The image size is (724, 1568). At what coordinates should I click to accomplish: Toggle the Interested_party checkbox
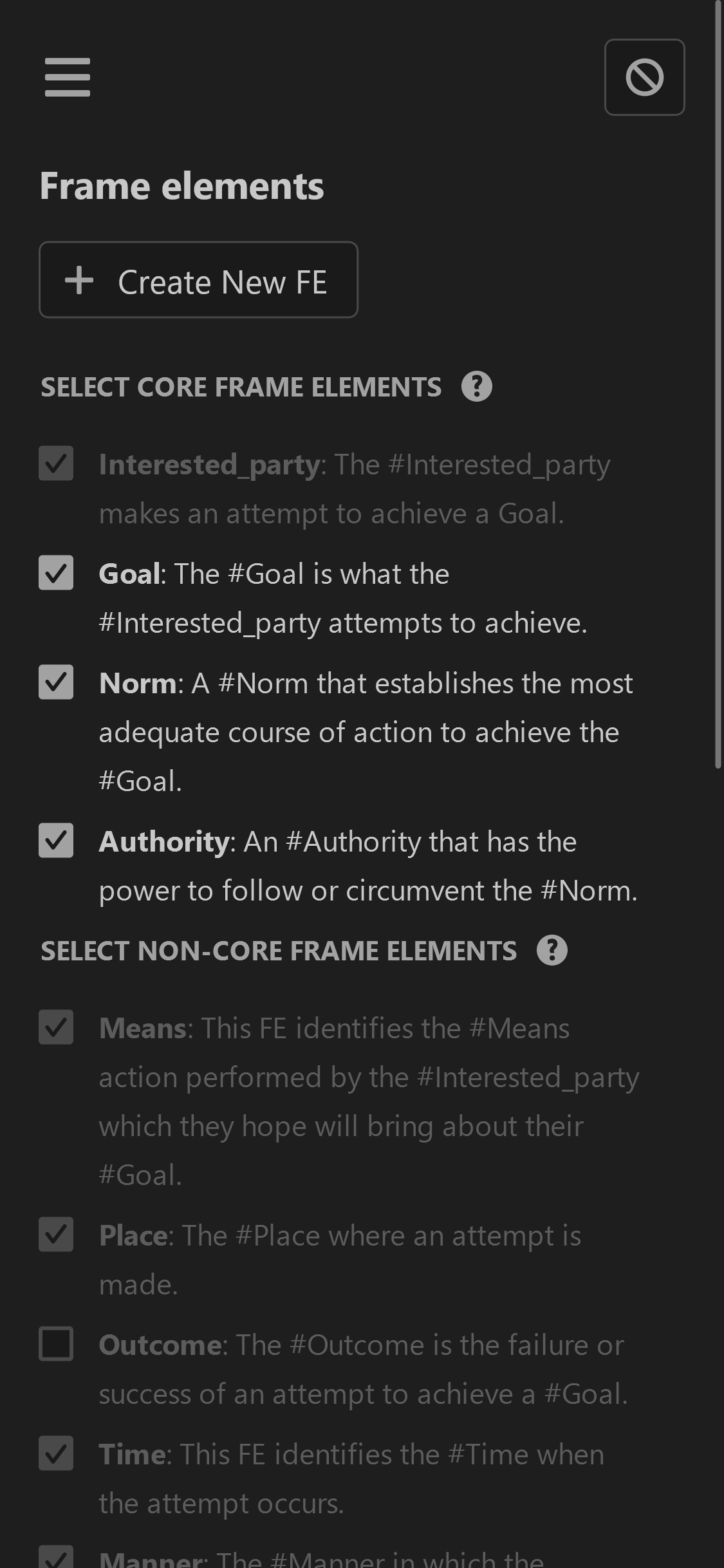56,463
